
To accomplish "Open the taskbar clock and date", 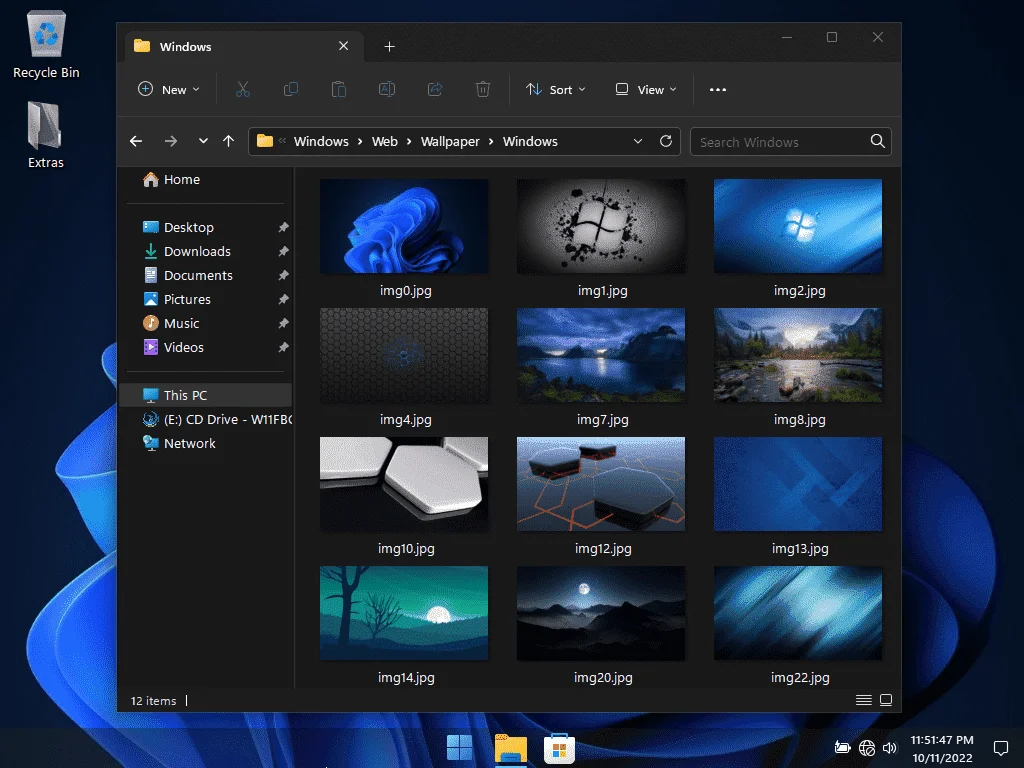I will pos(942,748).
